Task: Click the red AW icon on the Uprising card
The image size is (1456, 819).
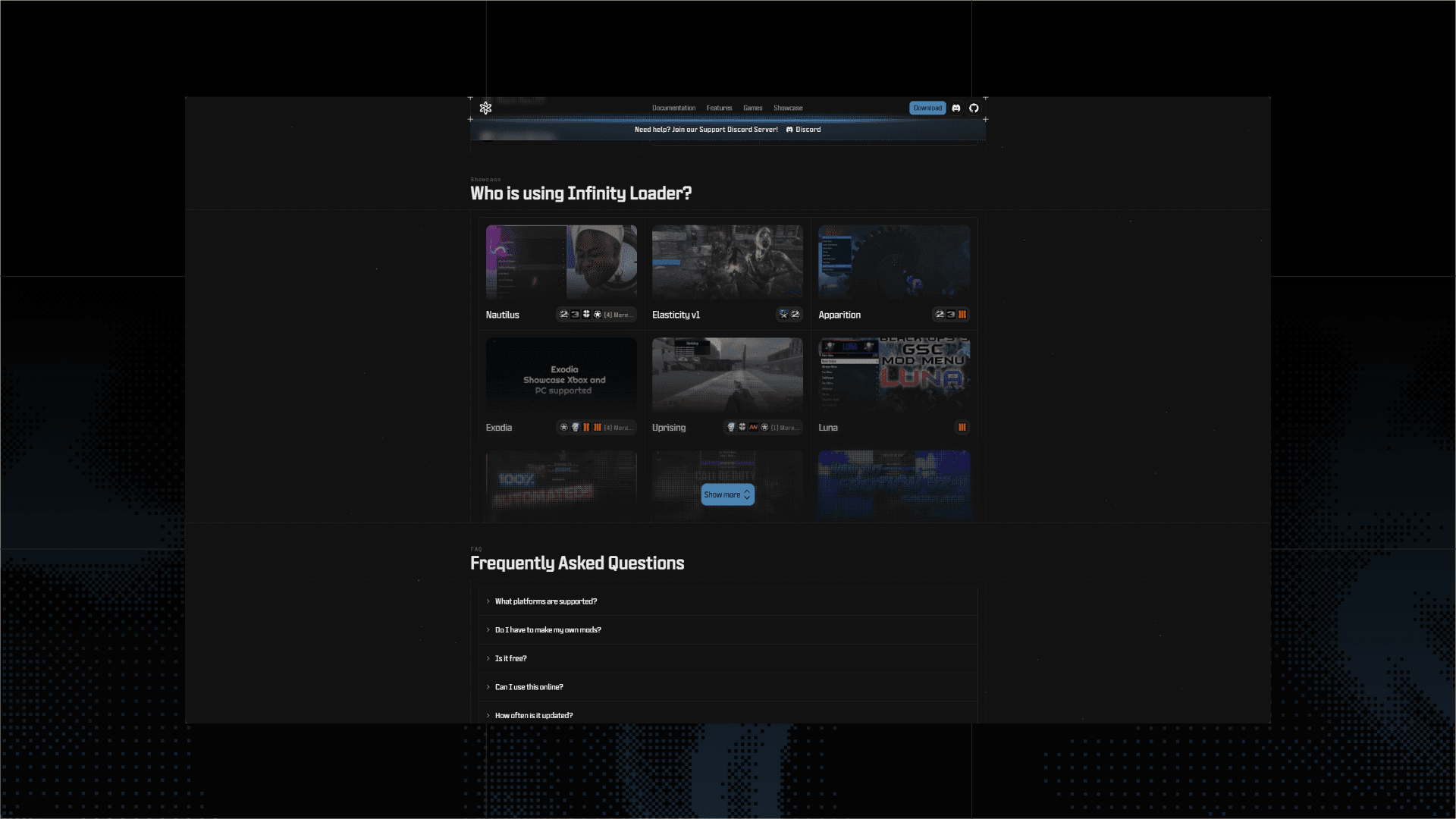Action: (x=753, y=428)
